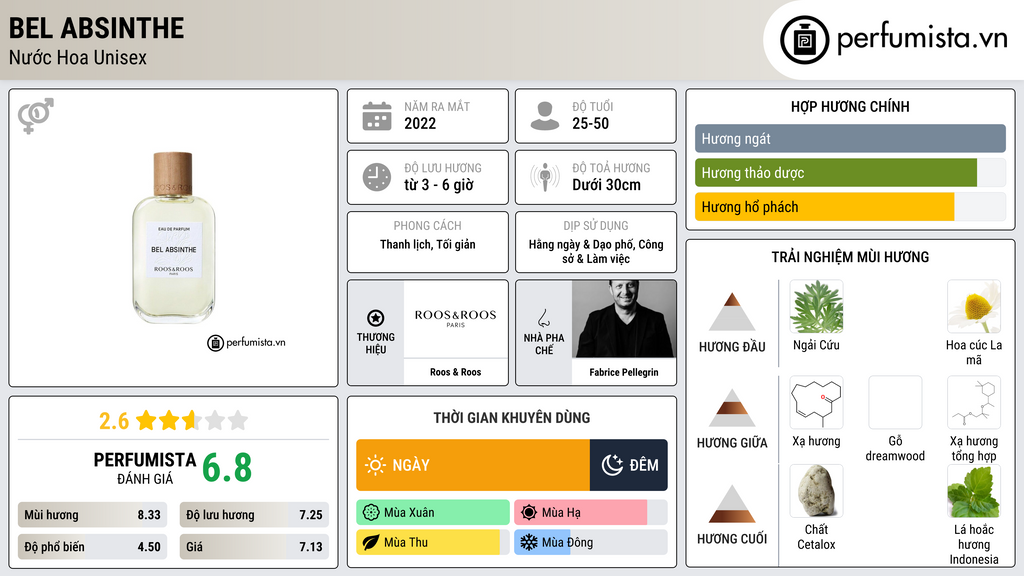Click the Fabrice Pellegrin perfumer photo
This screenshot has height=576, width=1024.
624,319
